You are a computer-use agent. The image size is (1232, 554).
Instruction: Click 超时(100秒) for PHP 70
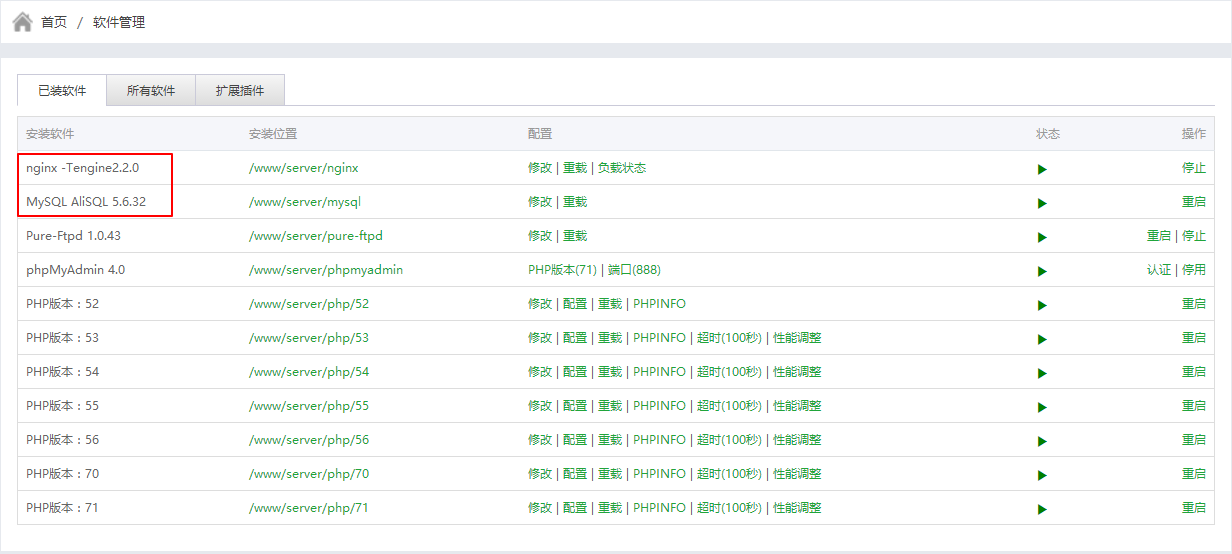[729, 474]
